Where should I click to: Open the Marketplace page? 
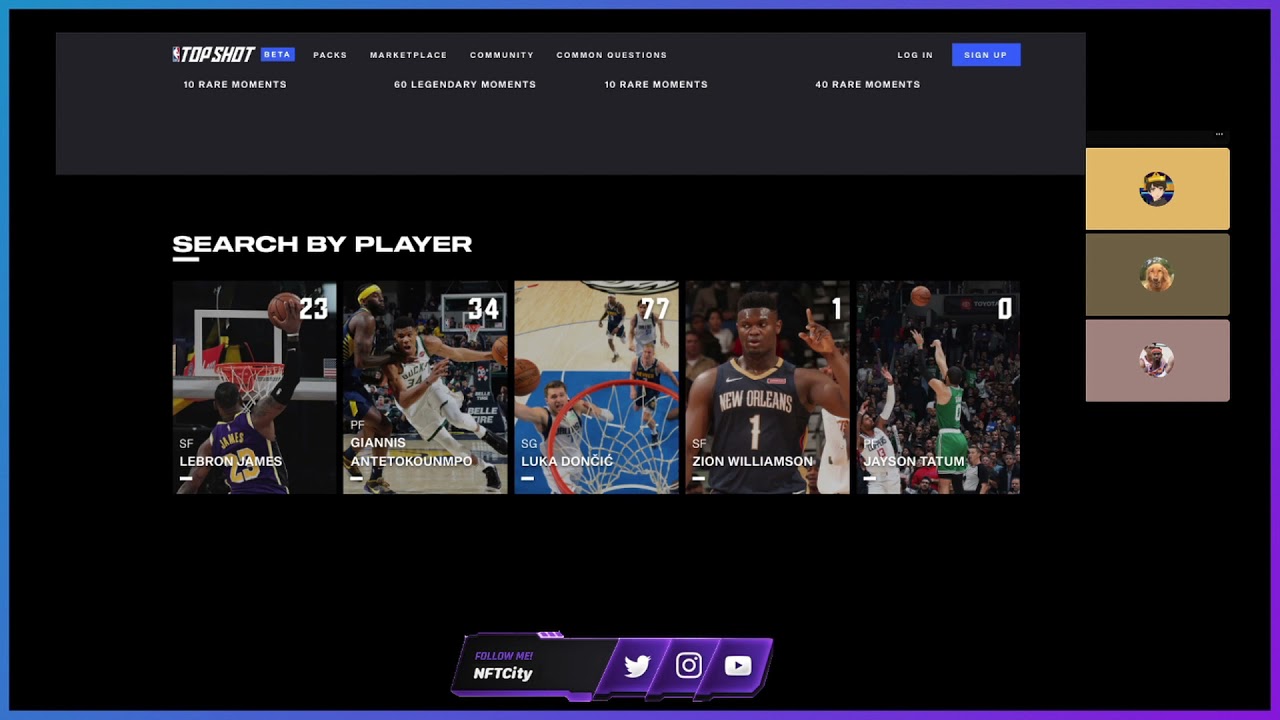408,55
